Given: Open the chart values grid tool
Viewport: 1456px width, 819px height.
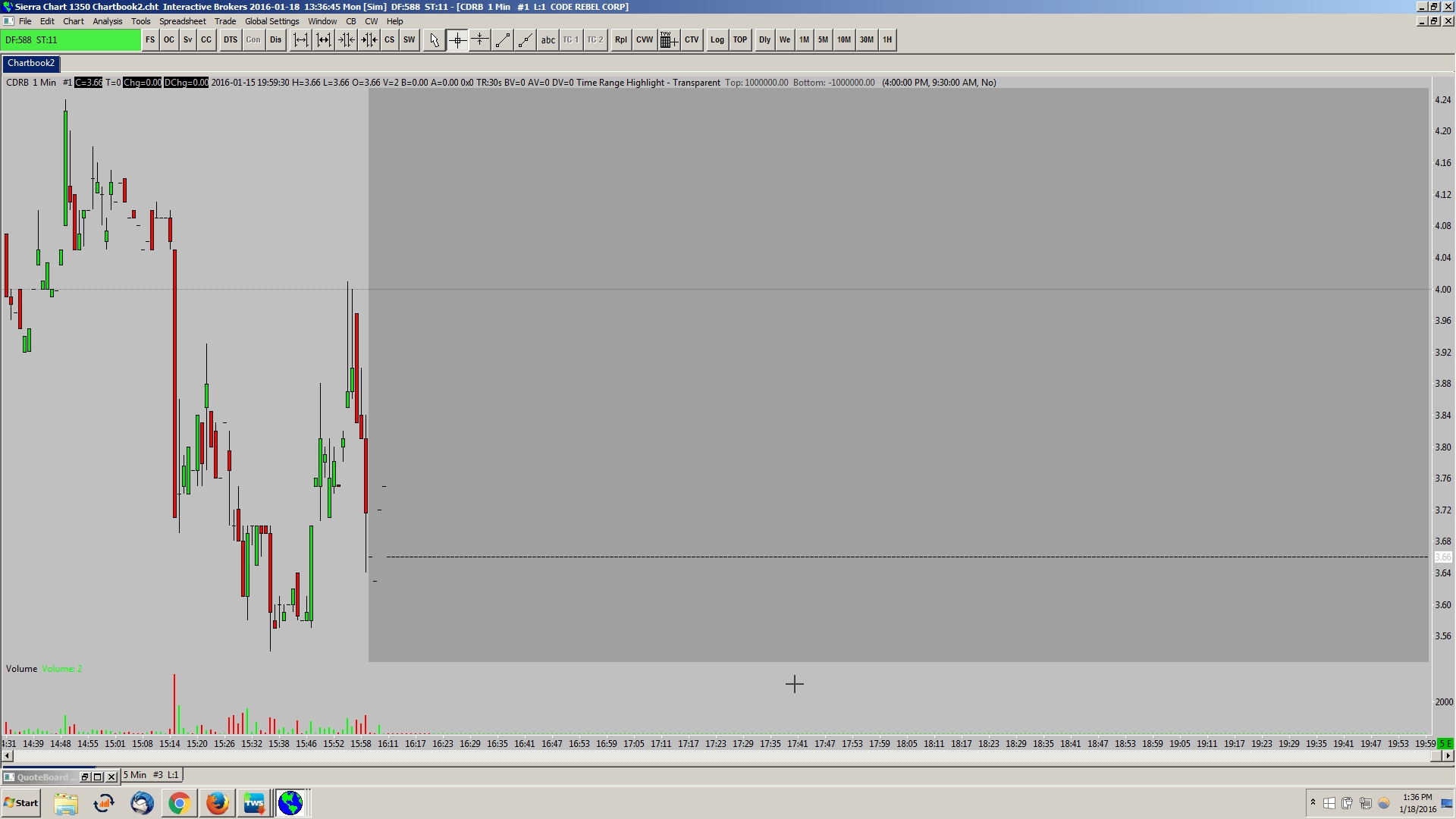Looking at the screenshot, I should tap(668, 40).
